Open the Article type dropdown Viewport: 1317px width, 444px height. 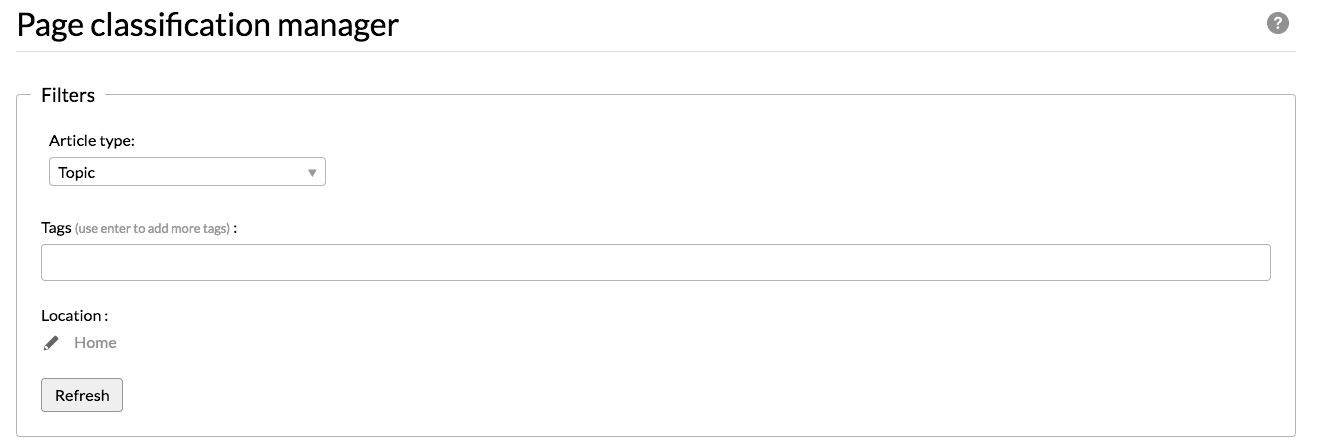(187, 172)
